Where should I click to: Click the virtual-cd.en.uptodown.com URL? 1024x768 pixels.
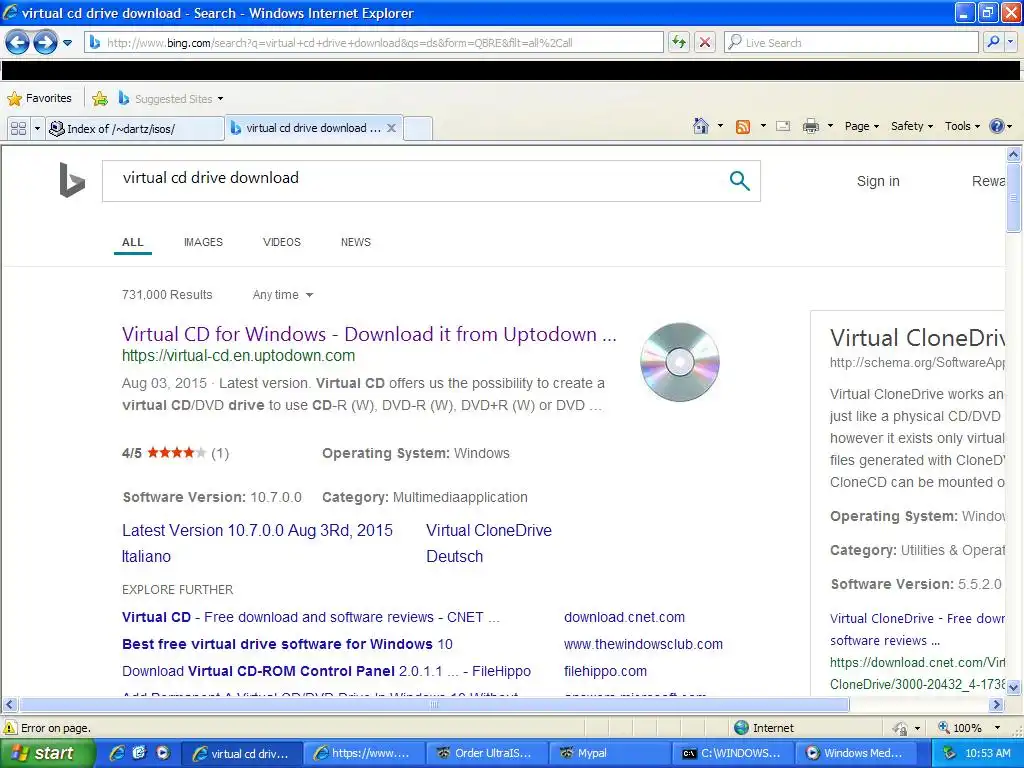pos(238,356)
